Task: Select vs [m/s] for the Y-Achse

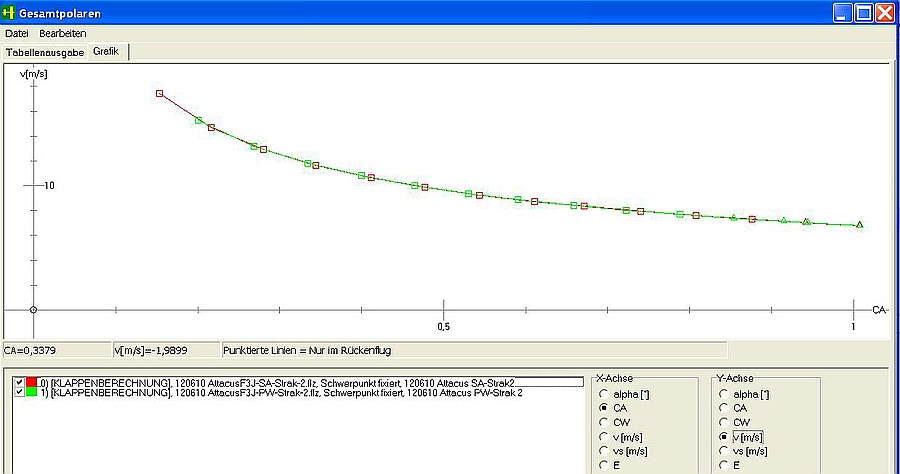Action: pyautogui.click(x=725, y=451)
